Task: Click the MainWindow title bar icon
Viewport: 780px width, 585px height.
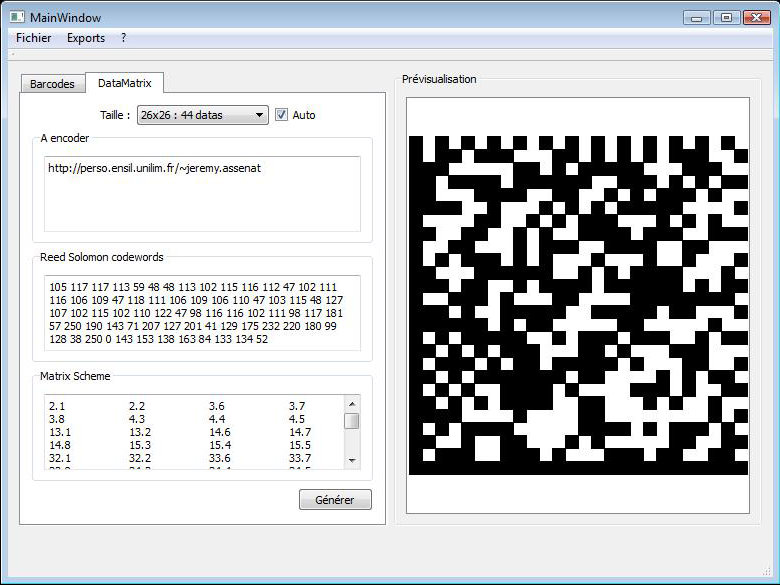Action: pos(17,17)
